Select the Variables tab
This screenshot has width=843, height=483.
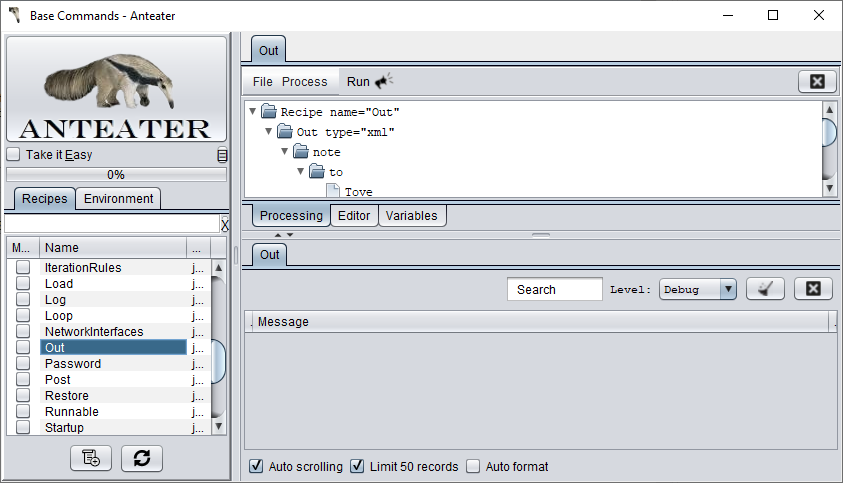click(x=411, y=215)
